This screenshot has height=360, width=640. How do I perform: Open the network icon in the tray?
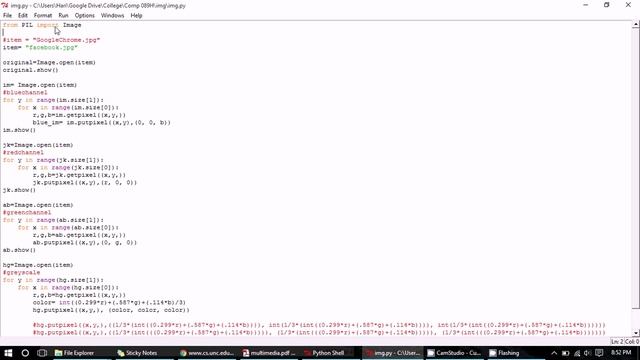click(x=577, y=353)
